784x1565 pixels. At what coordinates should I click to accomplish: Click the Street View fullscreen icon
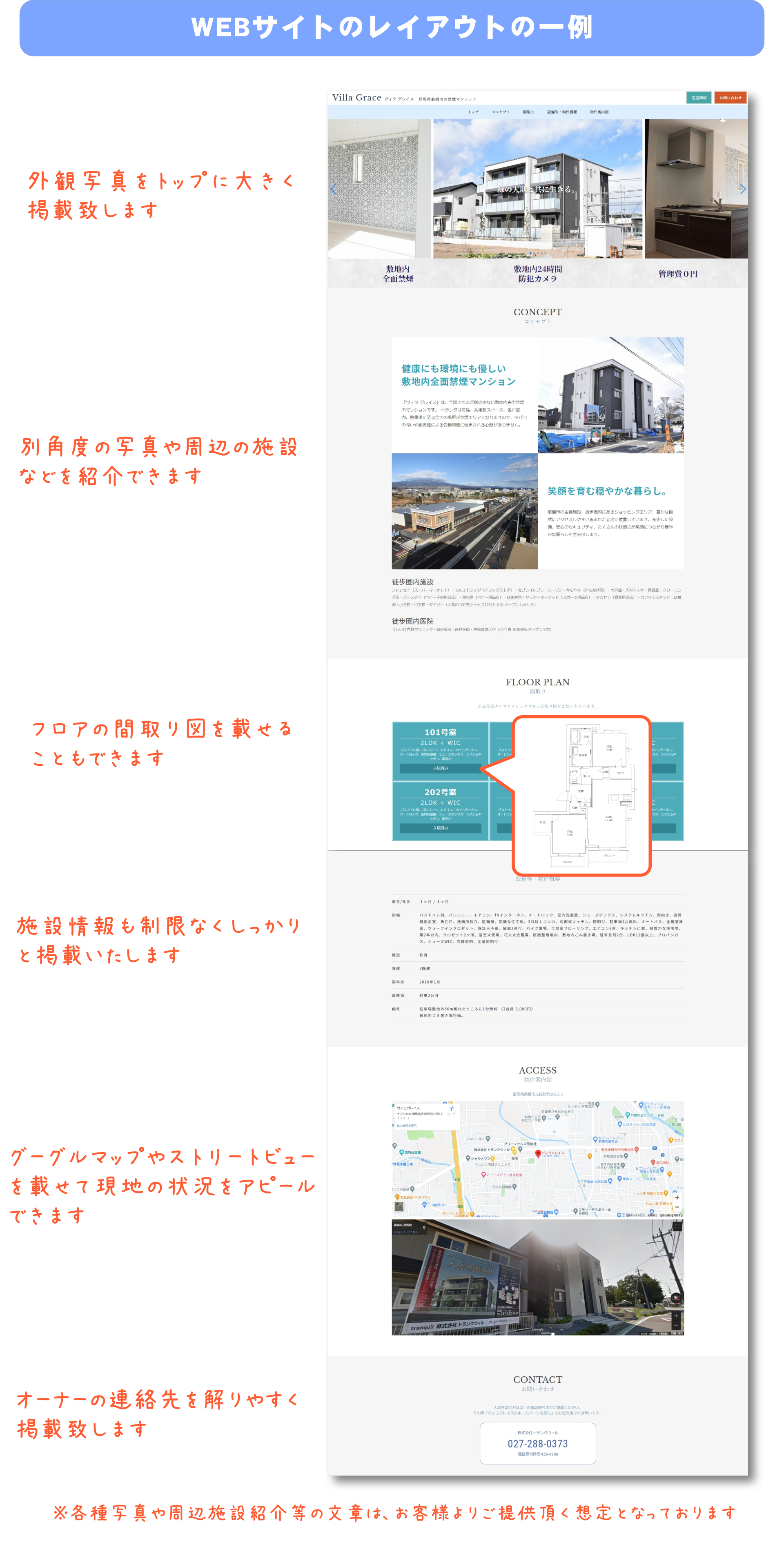(x=677, y=1226)
